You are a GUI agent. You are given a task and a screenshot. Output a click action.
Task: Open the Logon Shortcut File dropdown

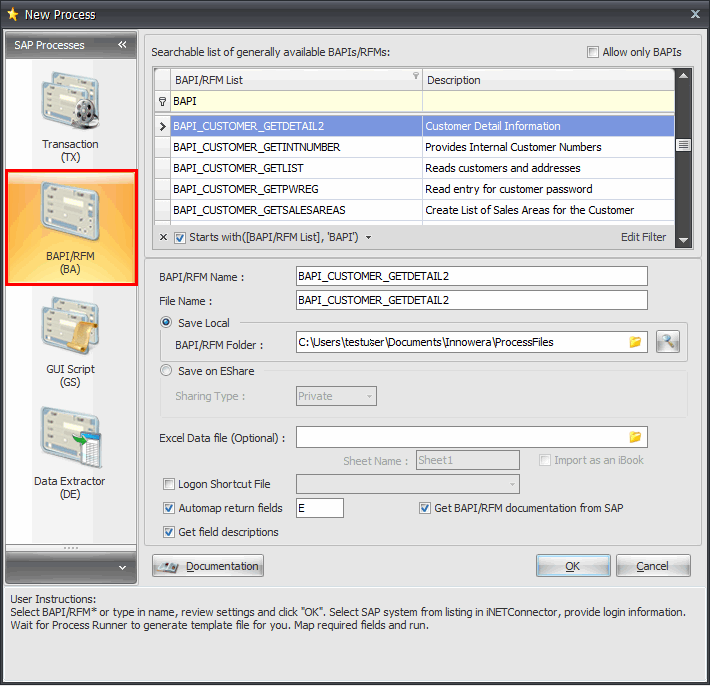(x=513, y=484)
